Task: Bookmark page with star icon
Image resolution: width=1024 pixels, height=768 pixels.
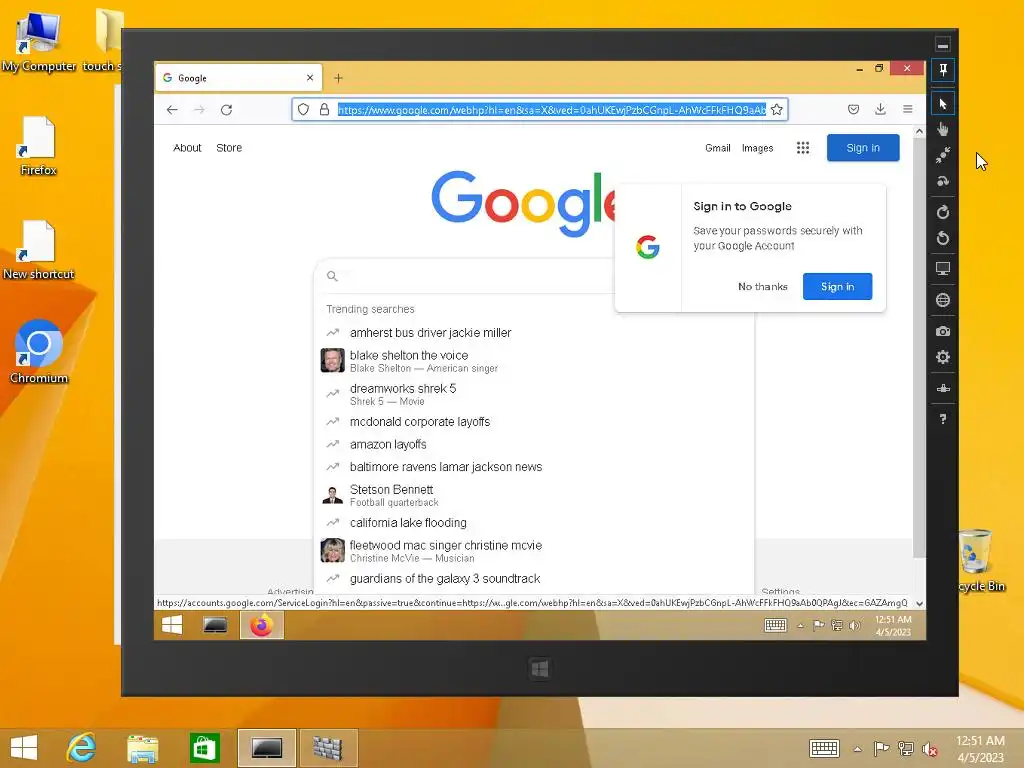Action: tap(776, 109)
